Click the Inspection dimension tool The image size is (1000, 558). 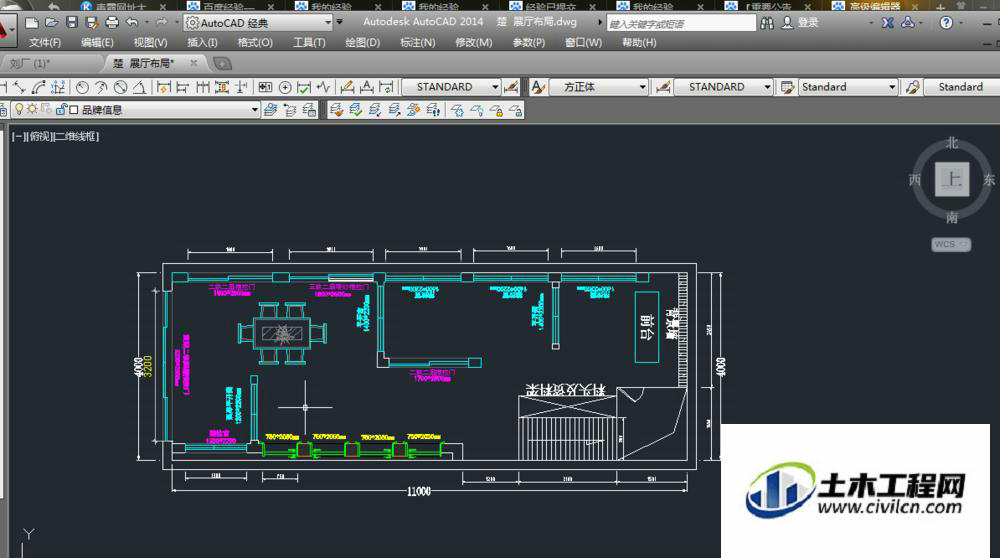point(304,87)
